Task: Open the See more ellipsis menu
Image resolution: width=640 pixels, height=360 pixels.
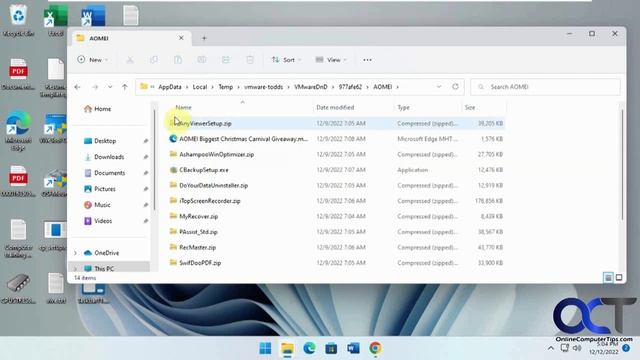Action: pos(367,60)
